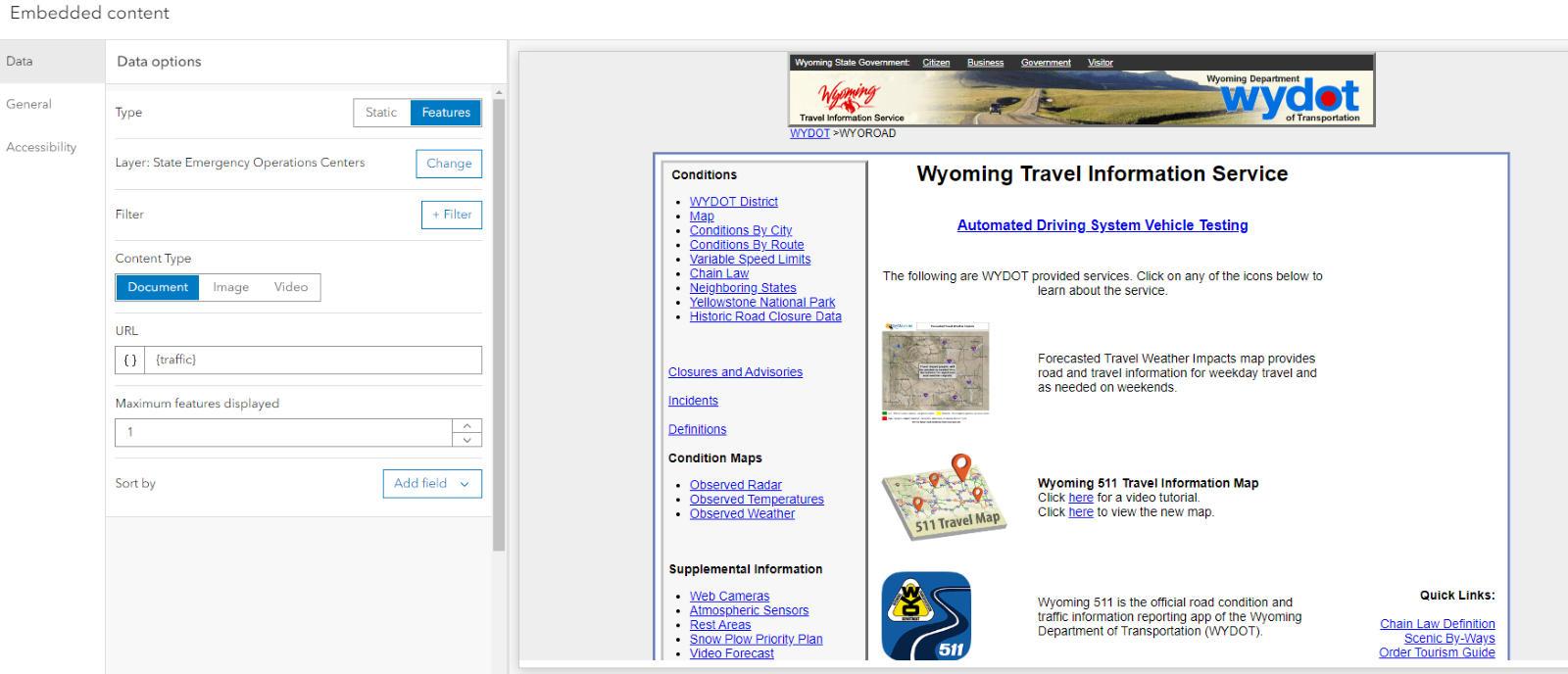Open Web Cameras link
This screenshot has height=674, width=1568.
pos(729,597)
